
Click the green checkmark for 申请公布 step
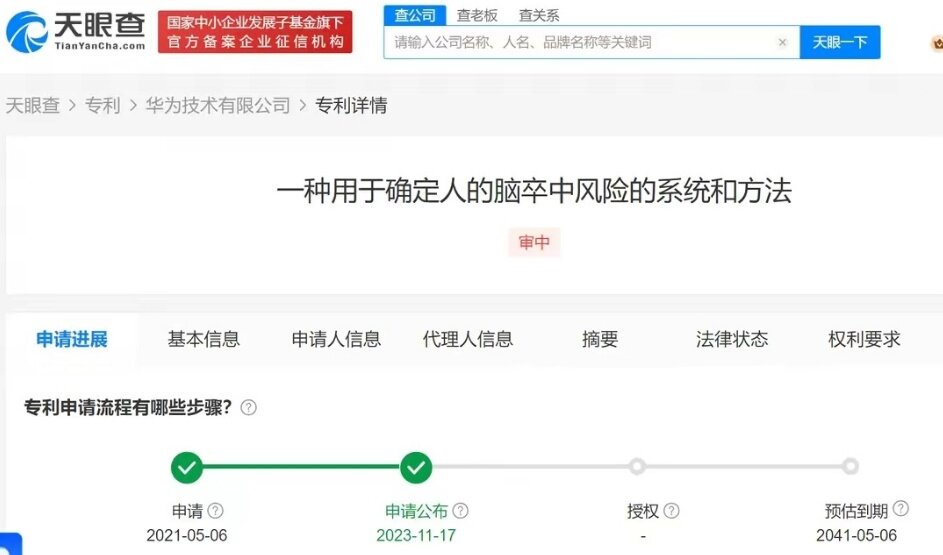tap(416, 467)
